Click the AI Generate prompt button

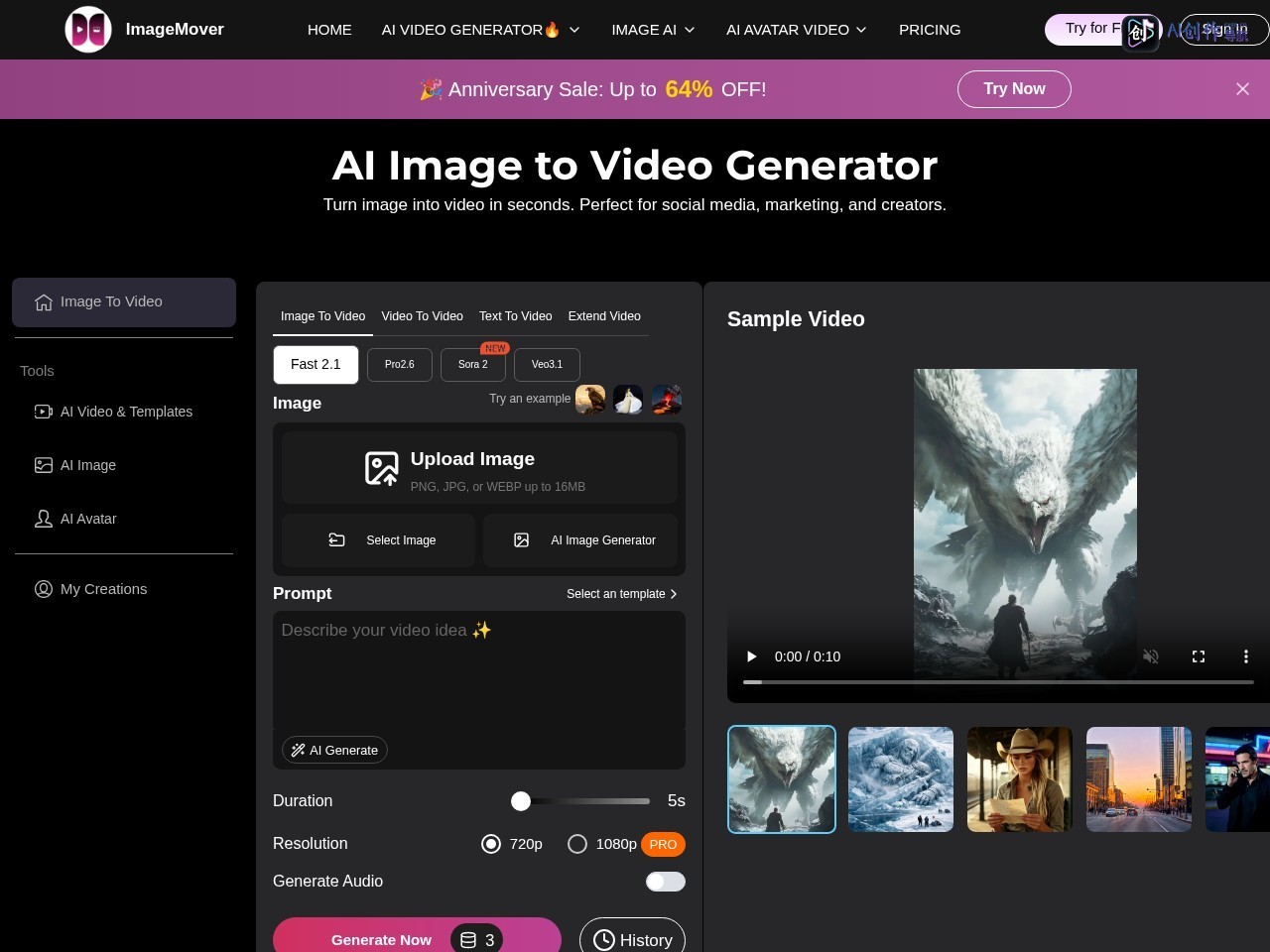[x=334, y=751]
